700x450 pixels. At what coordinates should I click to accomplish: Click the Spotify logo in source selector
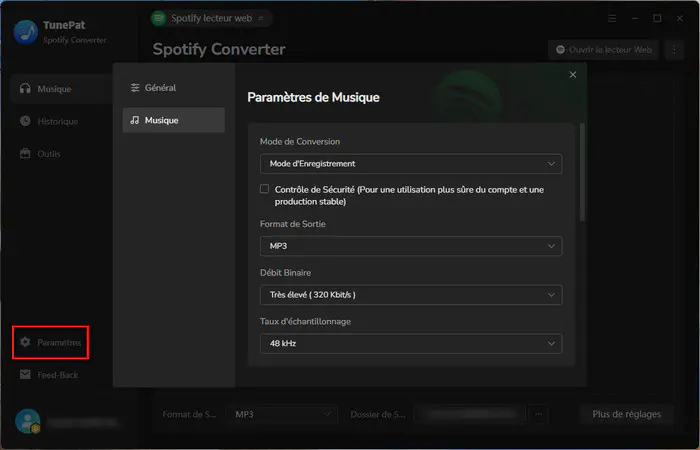click(158, 18)
